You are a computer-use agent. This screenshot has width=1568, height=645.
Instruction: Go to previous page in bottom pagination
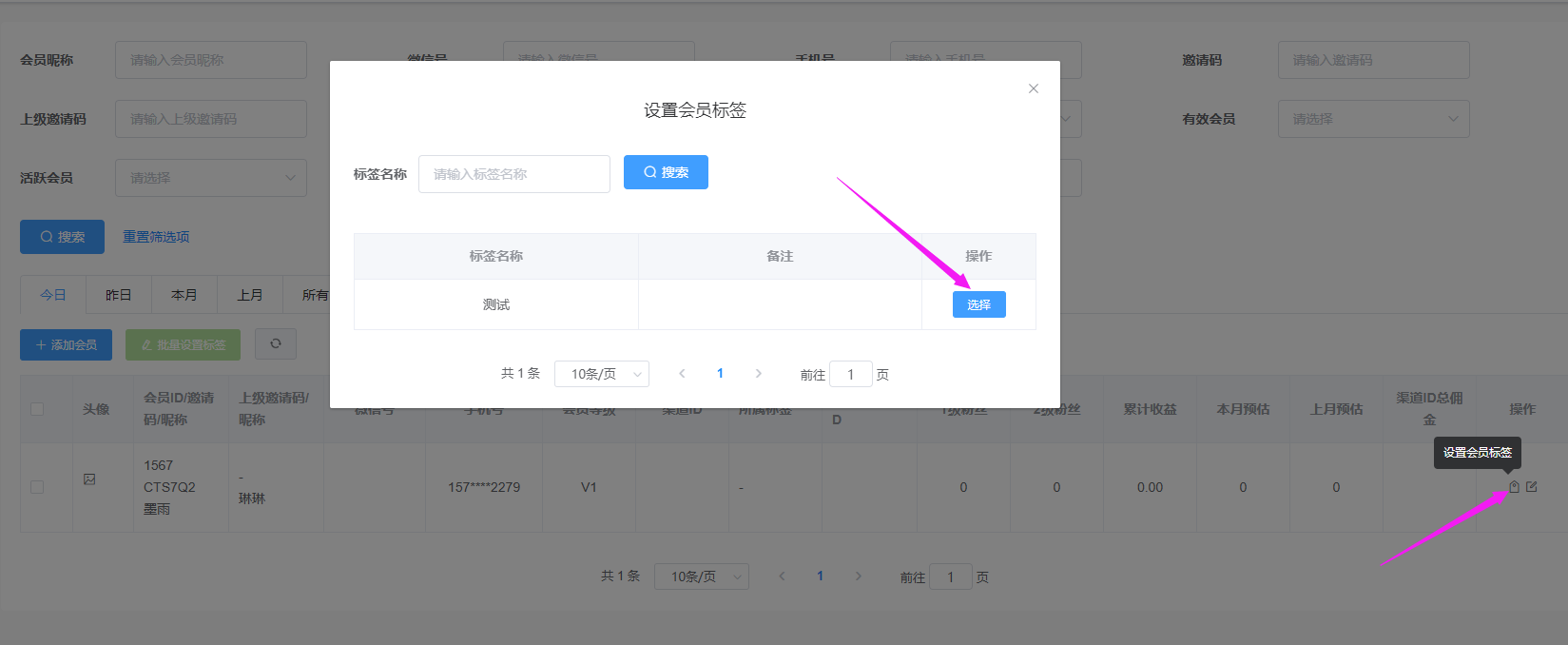pyautogui.click(x=782, y=577)
